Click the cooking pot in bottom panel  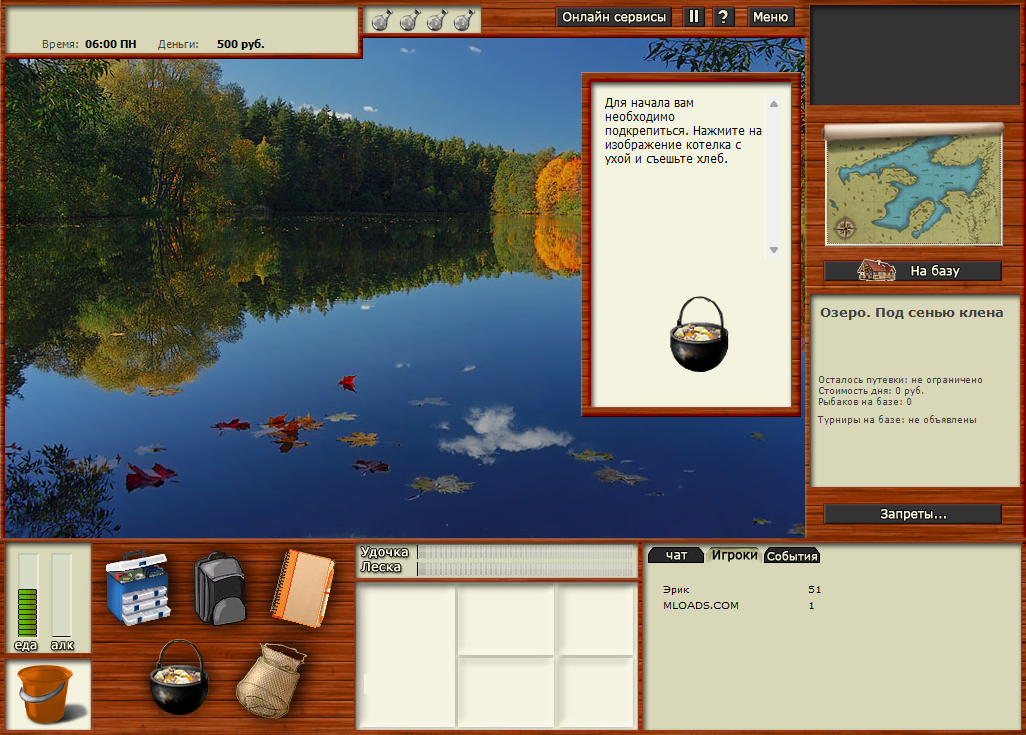(x=178, y=677)
